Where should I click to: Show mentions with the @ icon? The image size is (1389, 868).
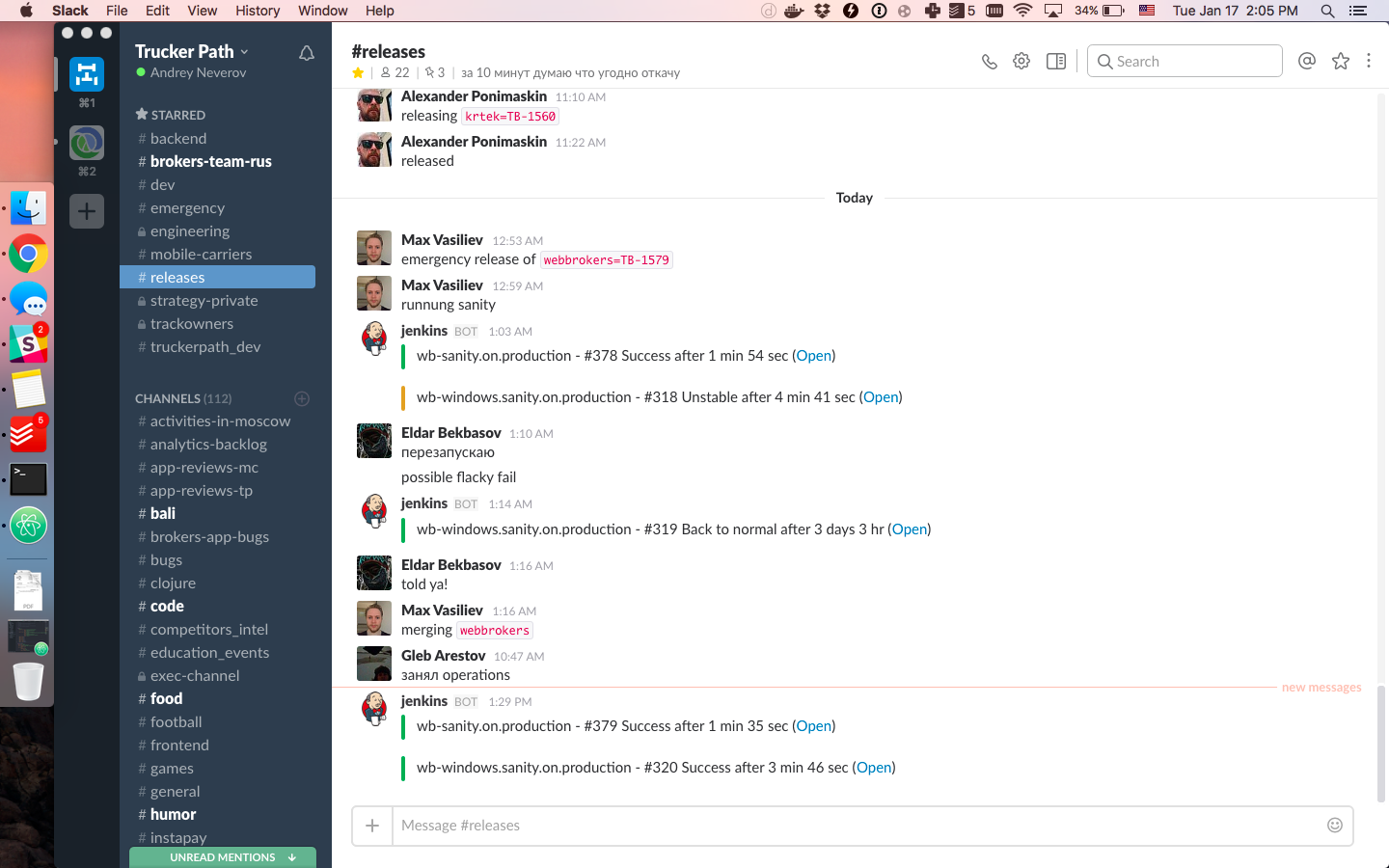tap(1307, 61)
